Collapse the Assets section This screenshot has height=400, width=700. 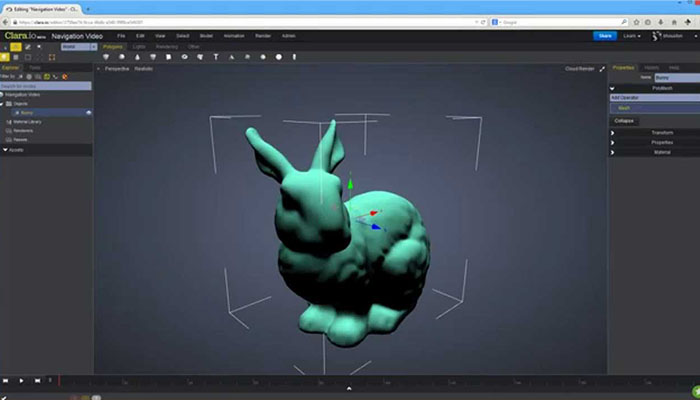[5, 150]
